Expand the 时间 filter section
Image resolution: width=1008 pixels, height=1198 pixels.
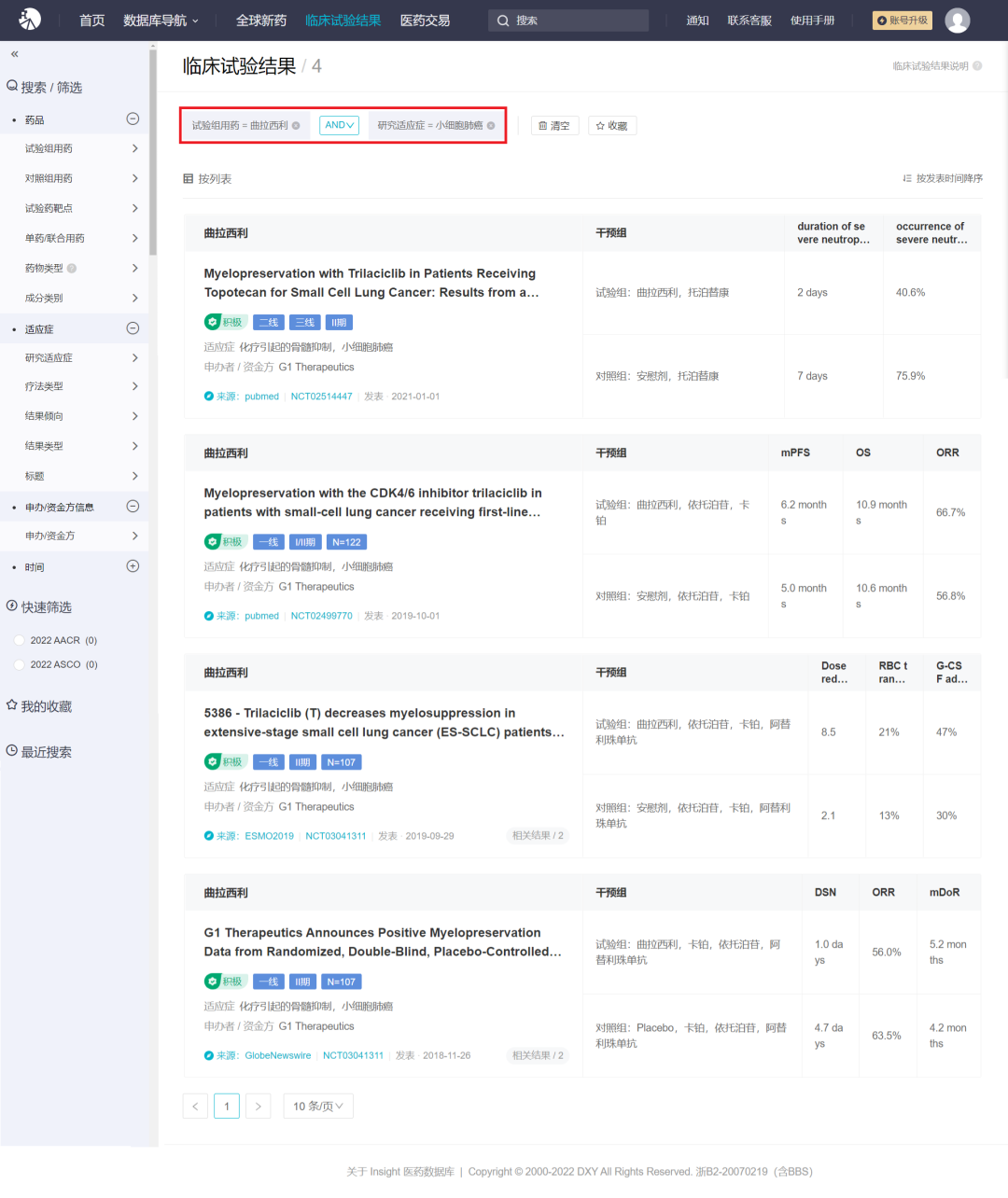[x=133, y=566]
